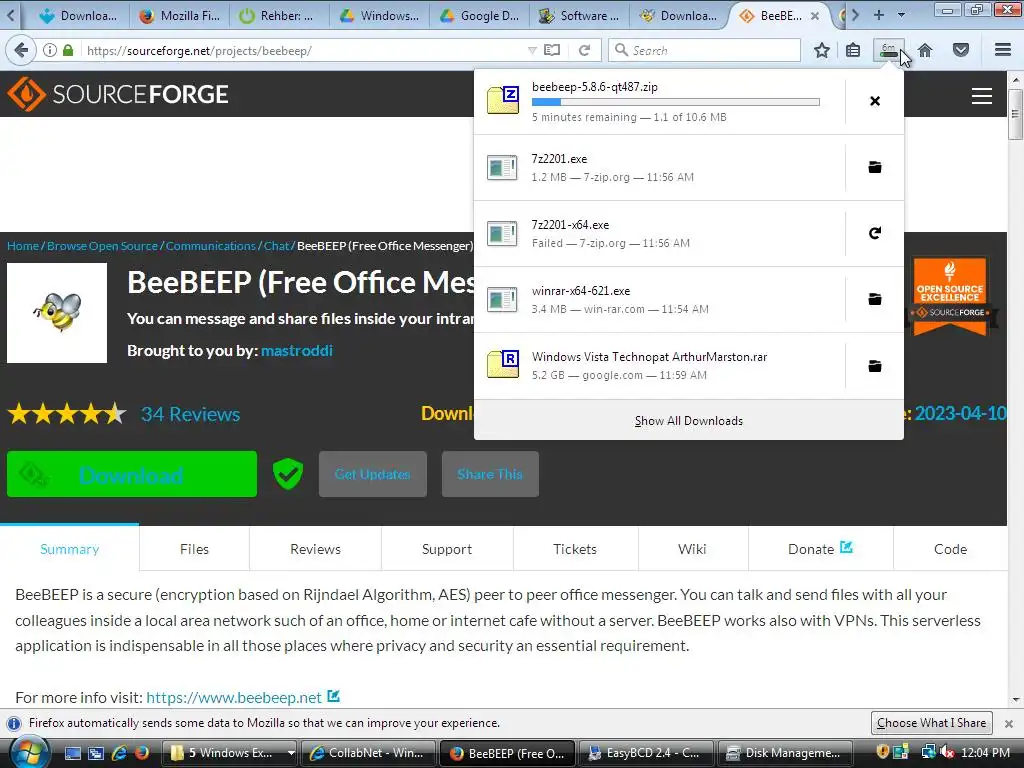The width and height of the screenshot is (1024, 768).
Task: Open the Windows Start menu
Action: tap(28, 752)
